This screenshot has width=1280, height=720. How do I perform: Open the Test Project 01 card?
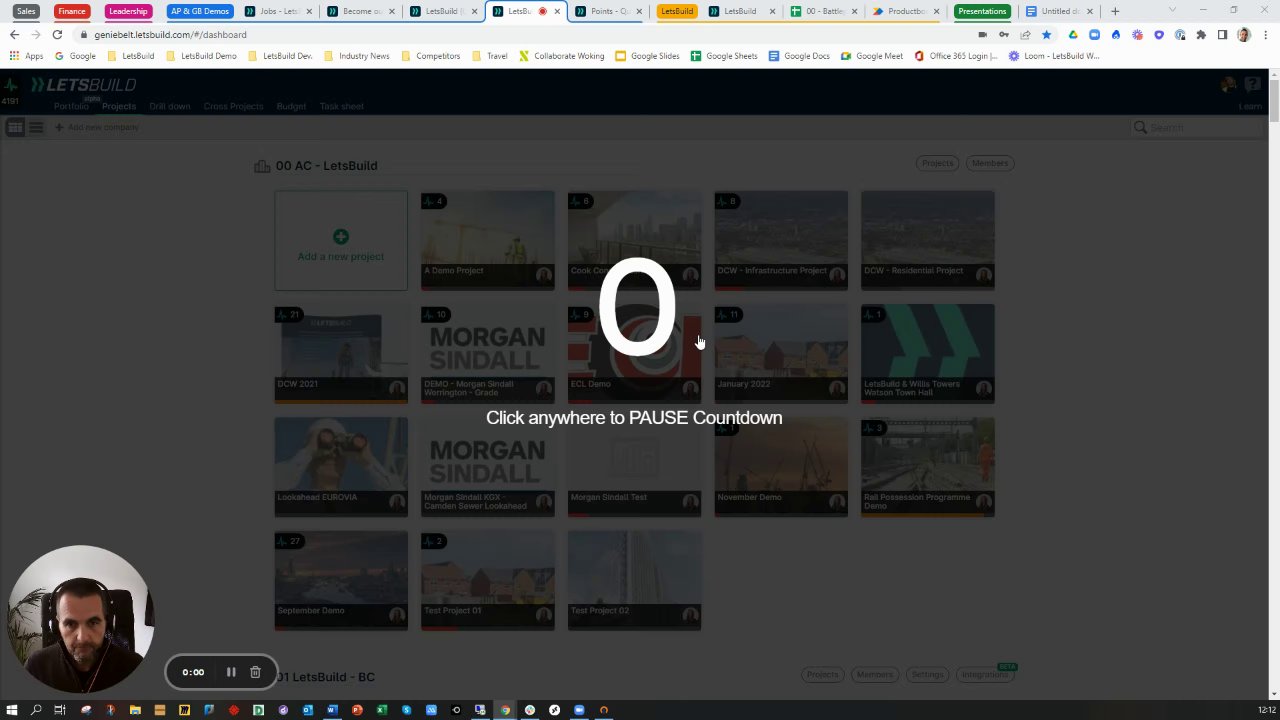click(488, 580)
